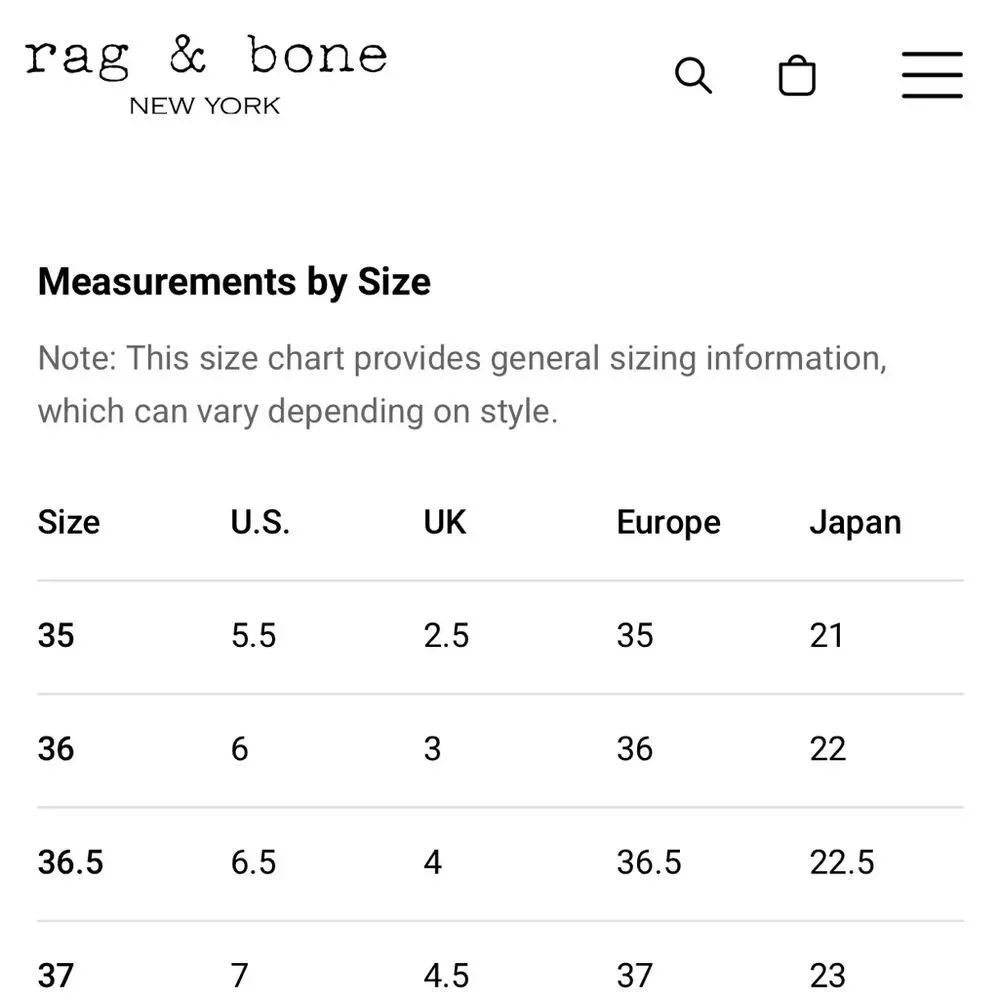Click the Japan value 22.5
This screenshot has width=1000, height=1000.
(842, 862)
